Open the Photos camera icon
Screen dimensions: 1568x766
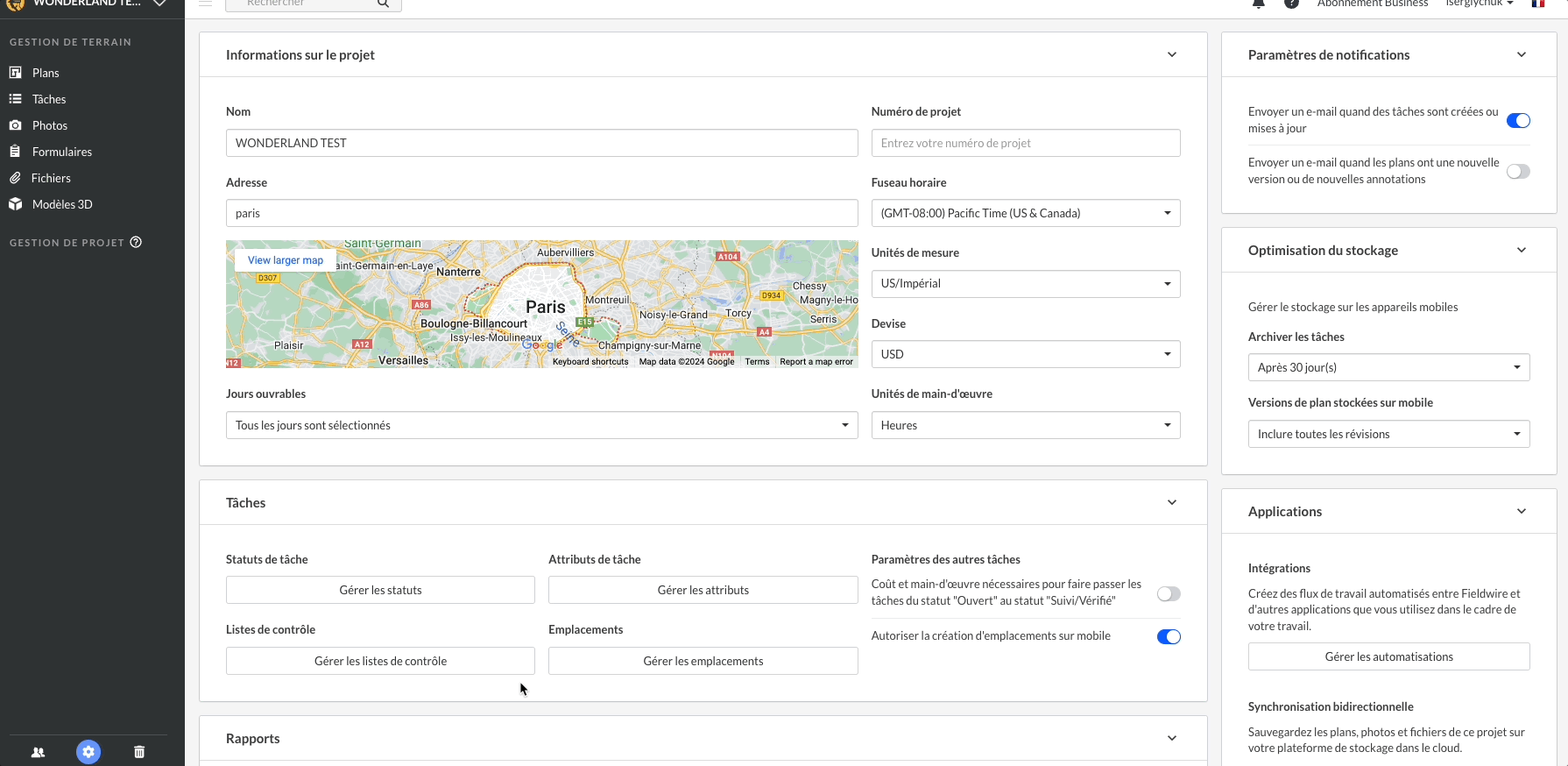15,125
